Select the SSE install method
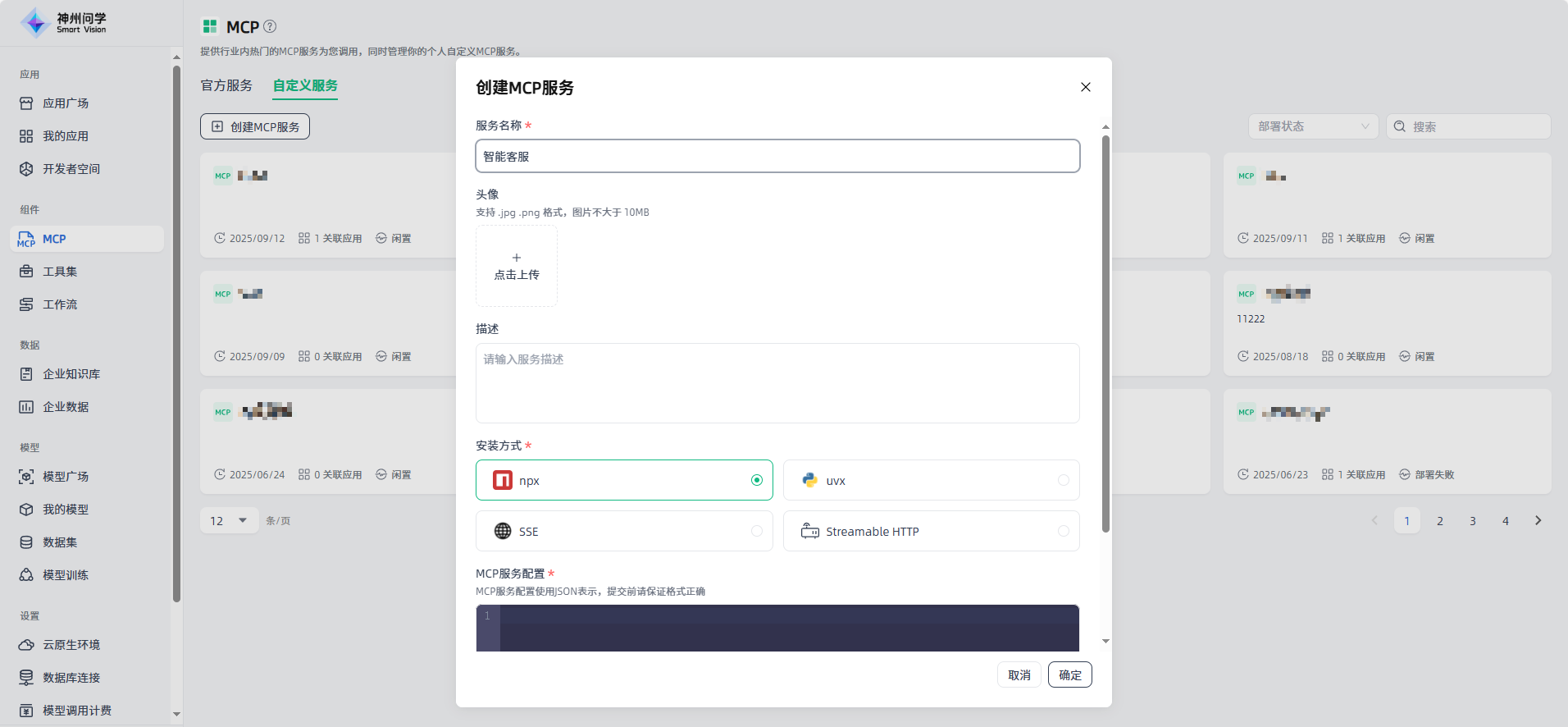 [624, 531]
